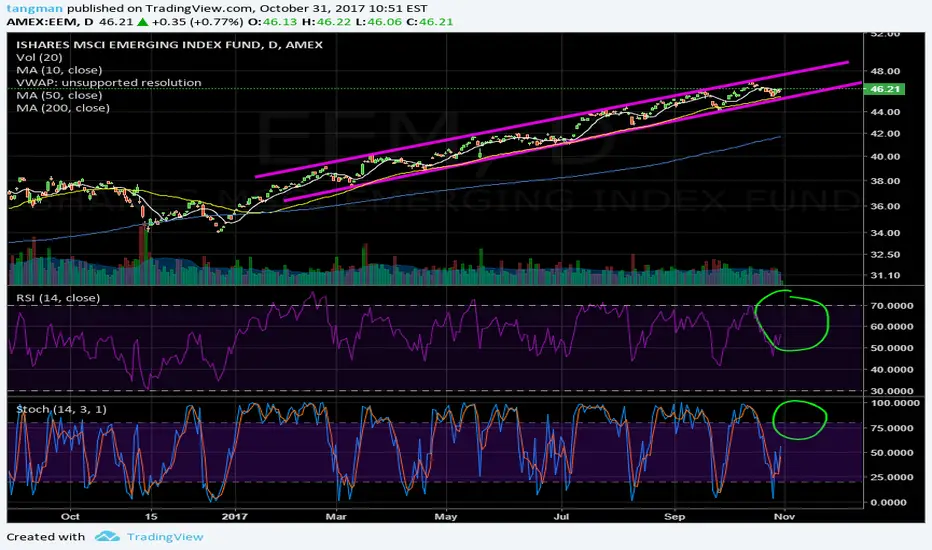Click the AMEX:EEM, D symbol header

click(x=50, y=22)
